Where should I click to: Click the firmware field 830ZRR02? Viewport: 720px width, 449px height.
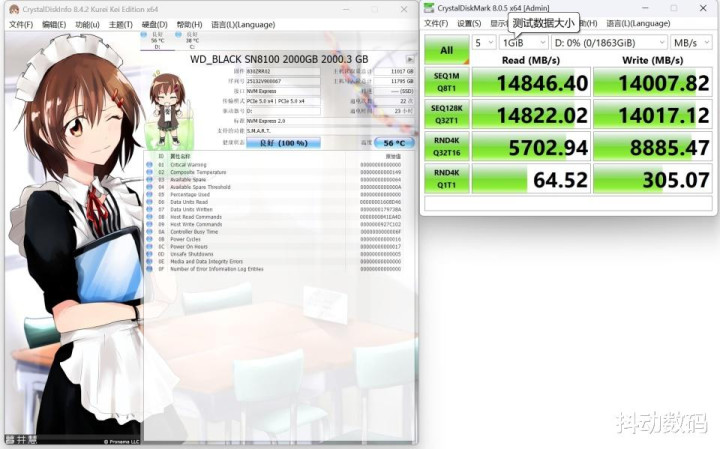(x=283, y=72)
